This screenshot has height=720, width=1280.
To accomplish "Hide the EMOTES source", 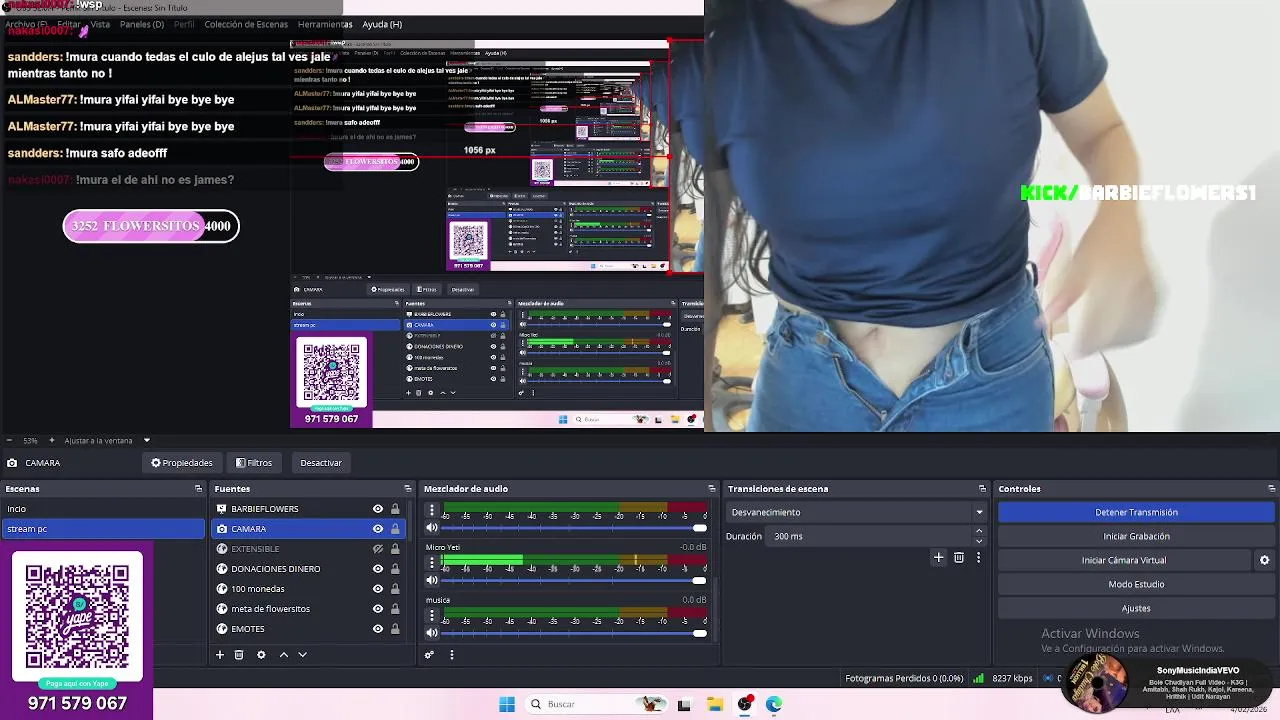I will pyautogui.click(x=378, y=629).
